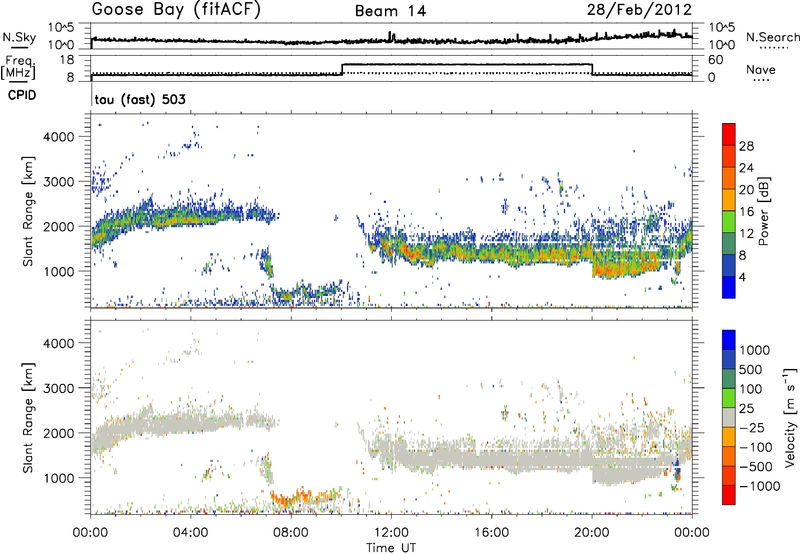800x554 pixels.
Task: Click the '16:00' time tick label
Action: (491, 533)
